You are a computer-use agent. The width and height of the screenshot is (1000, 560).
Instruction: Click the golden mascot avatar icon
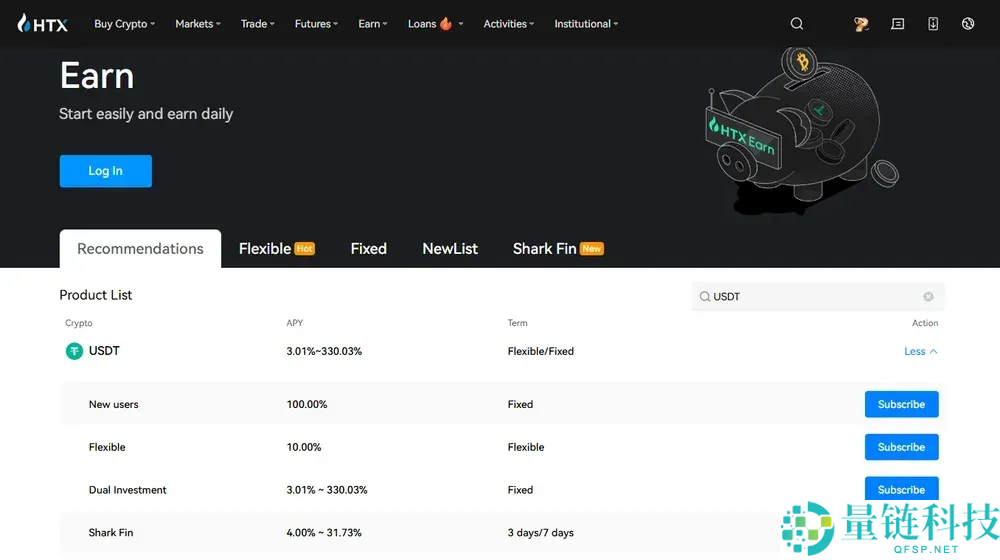click(861, 24)
